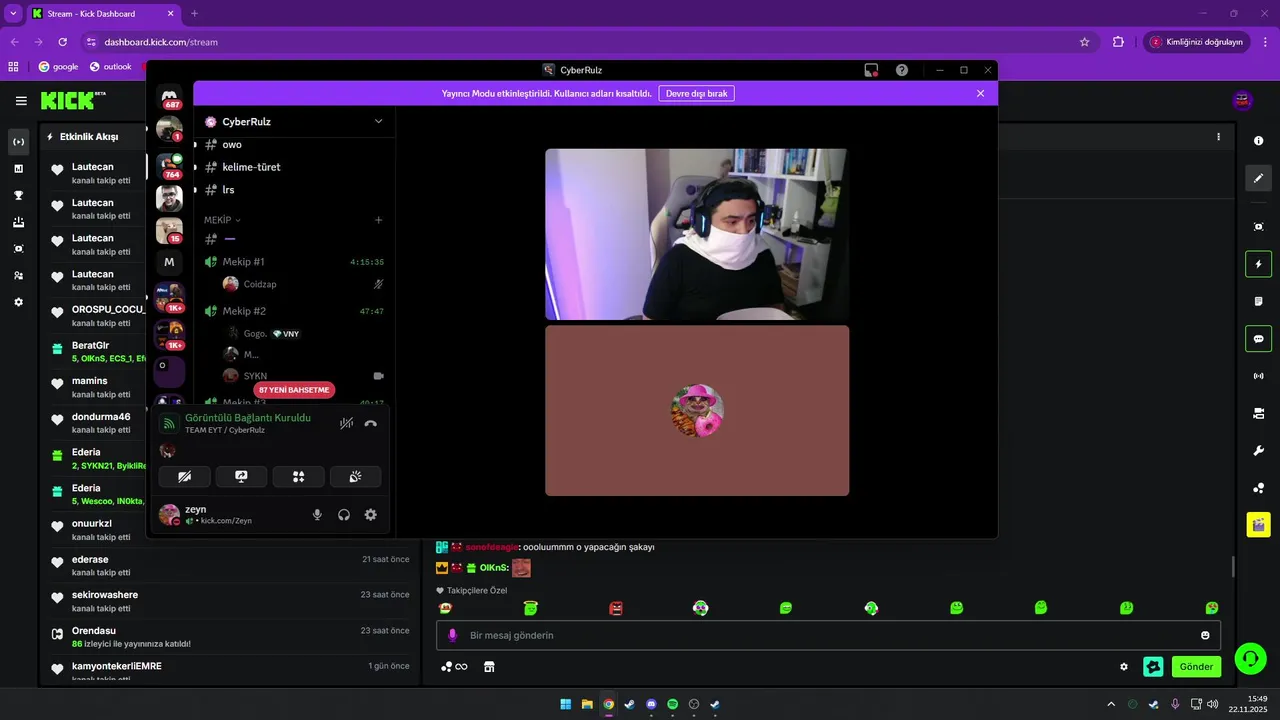This screenshot has width=1280, height=720.
Task: Open Discord help question mark icon
Action: tap(902, 70)
